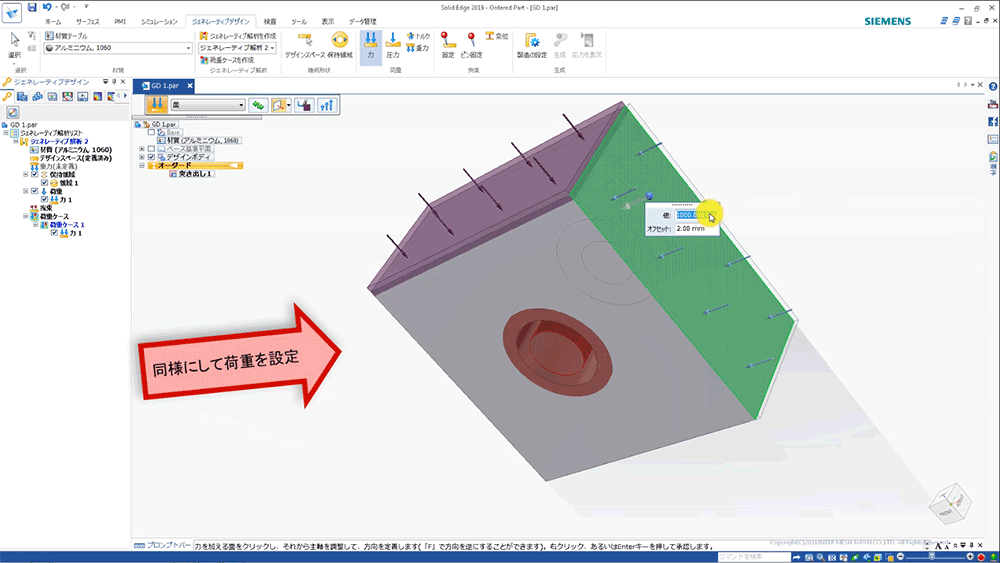Click the view orientation cube
This screenshot has width=1000, height=563.
950,504
